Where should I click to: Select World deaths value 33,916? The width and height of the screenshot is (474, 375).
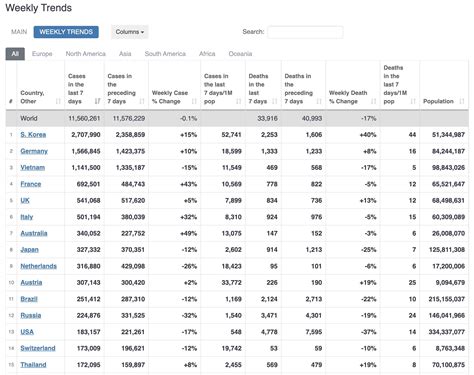pyautogui.click(x=267, y=118)
